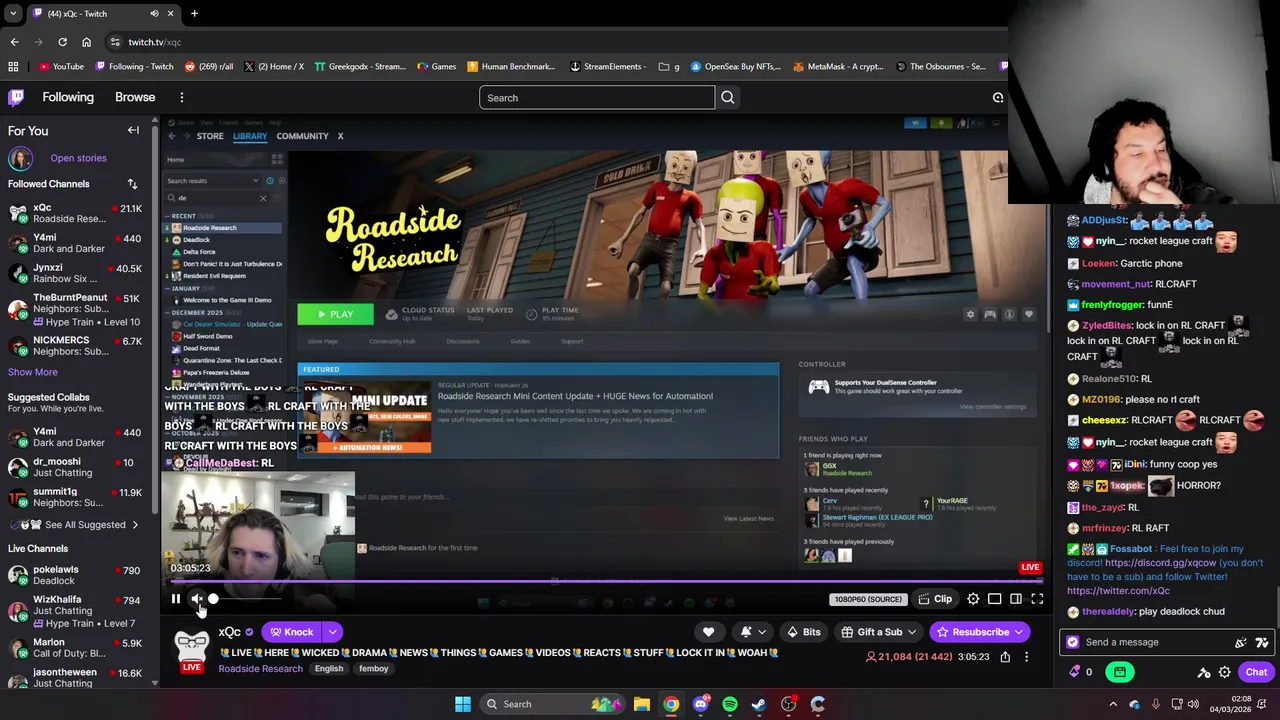This screenshot has height=720, width=1280.
Task: Expand the dropdown next to Knock
Action: click(332, 632)
